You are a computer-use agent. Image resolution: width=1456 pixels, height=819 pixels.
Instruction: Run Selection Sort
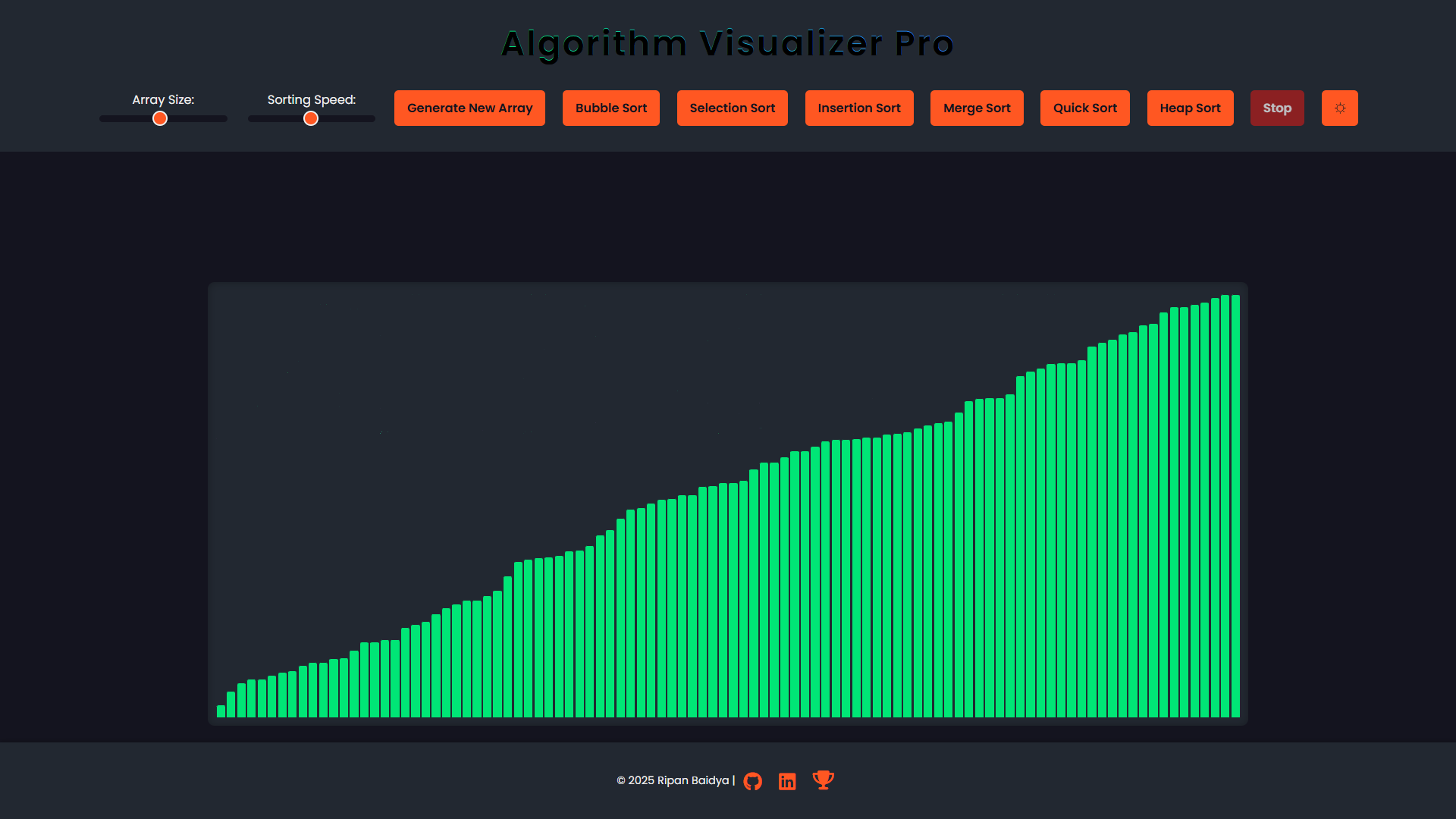click(x=733, y=108)
